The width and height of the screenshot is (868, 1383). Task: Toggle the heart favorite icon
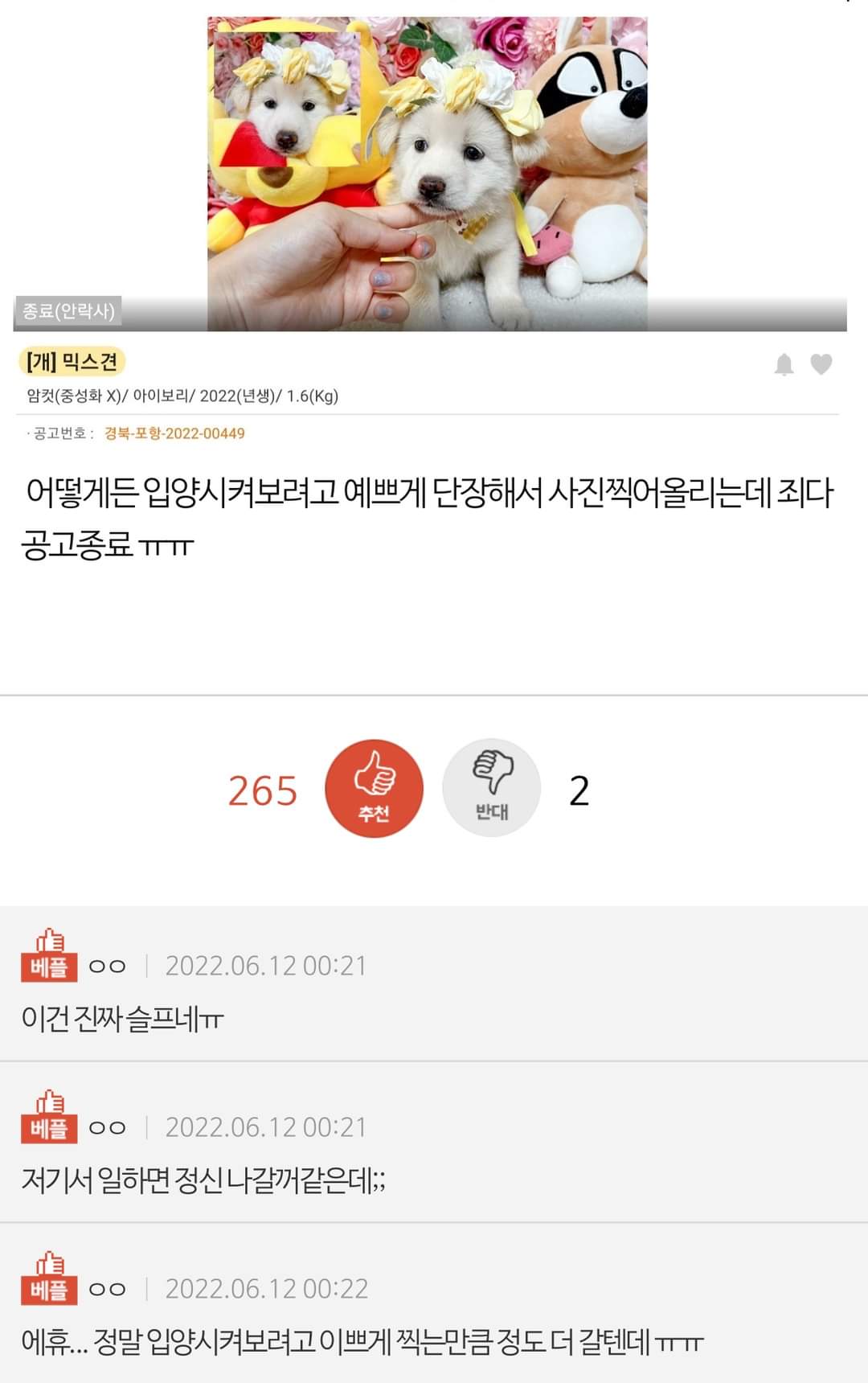click(821, 364)
